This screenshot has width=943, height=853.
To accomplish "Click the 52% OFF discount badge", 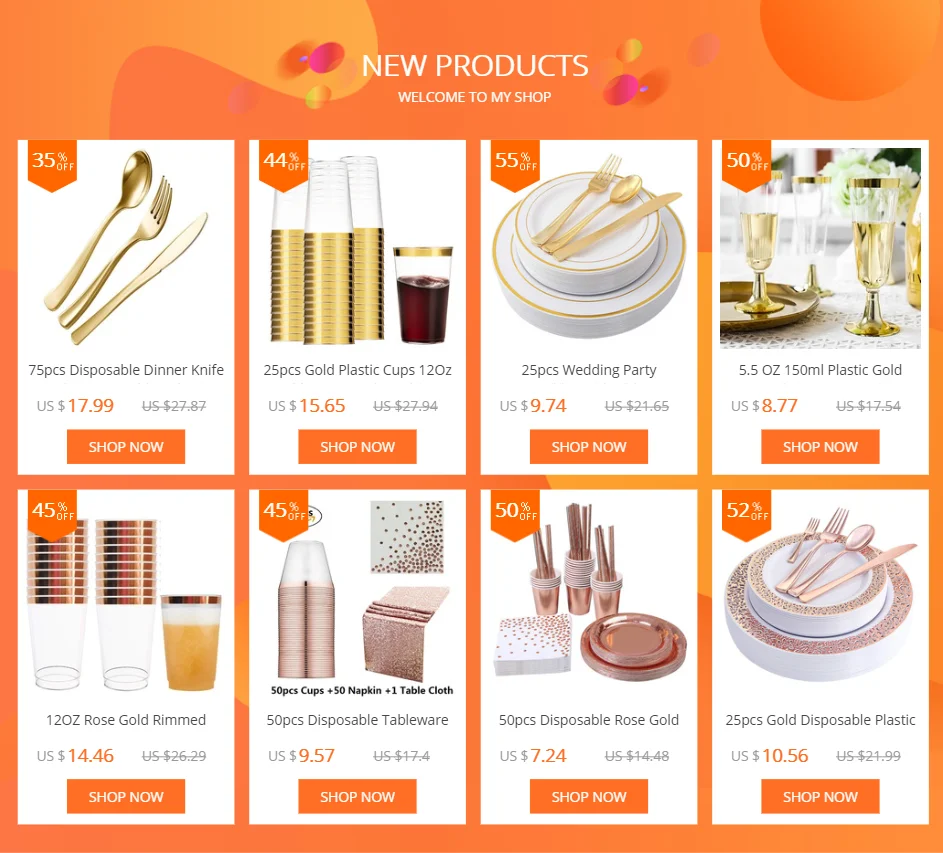I will [746, 515].
